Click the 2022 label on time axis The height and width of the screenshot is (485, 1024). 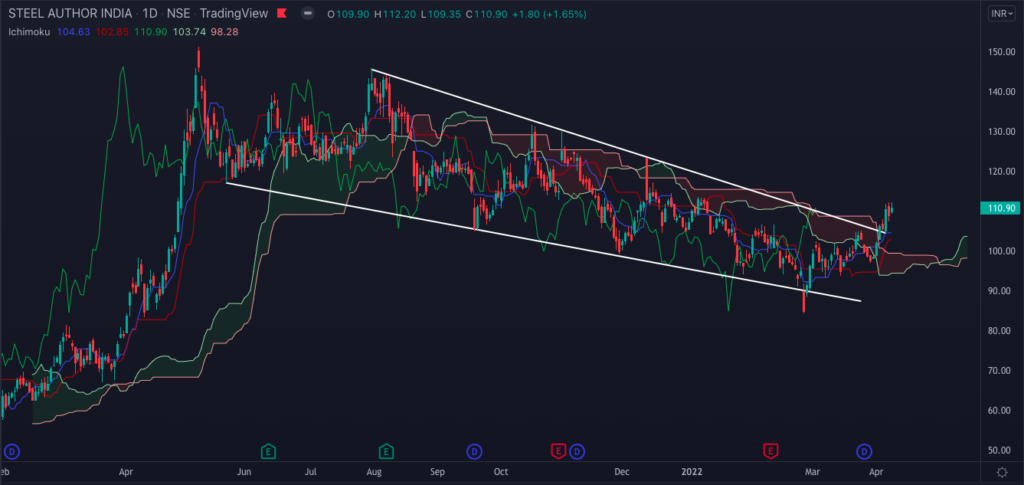click(x=692, y=471)
